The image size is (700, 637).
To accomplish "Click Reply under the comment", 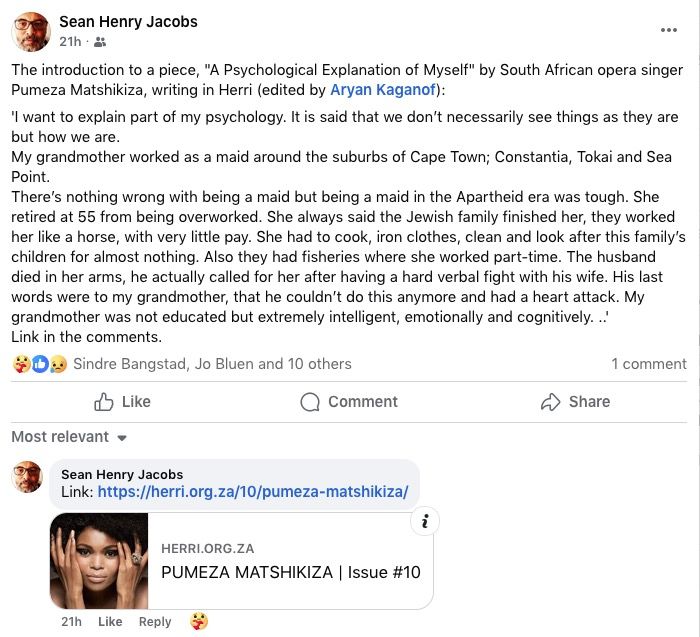I will tap(155, 621).
